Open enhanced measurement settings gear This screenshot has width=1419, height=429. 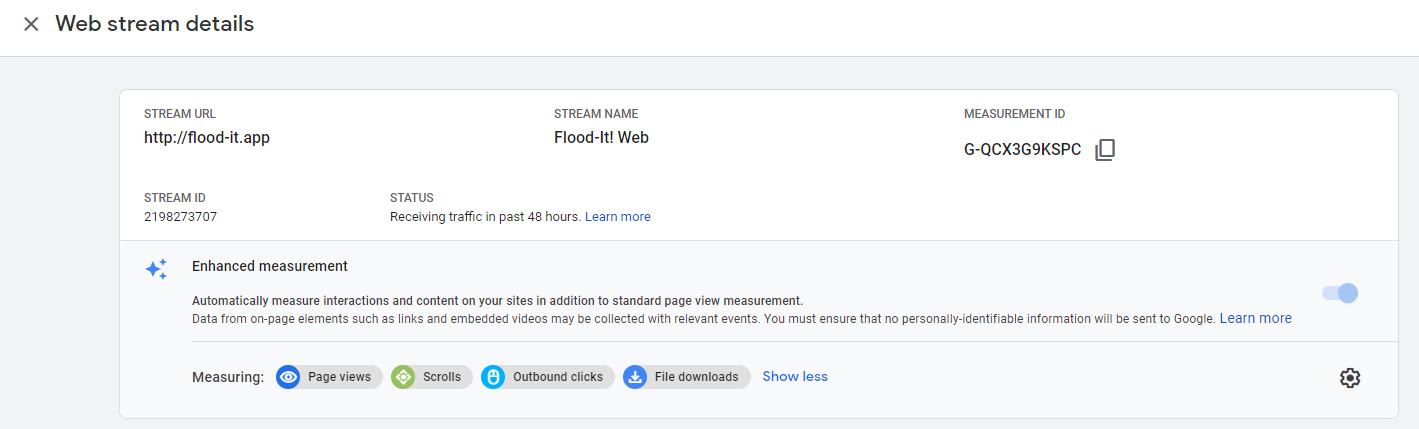pos(1350,377)
